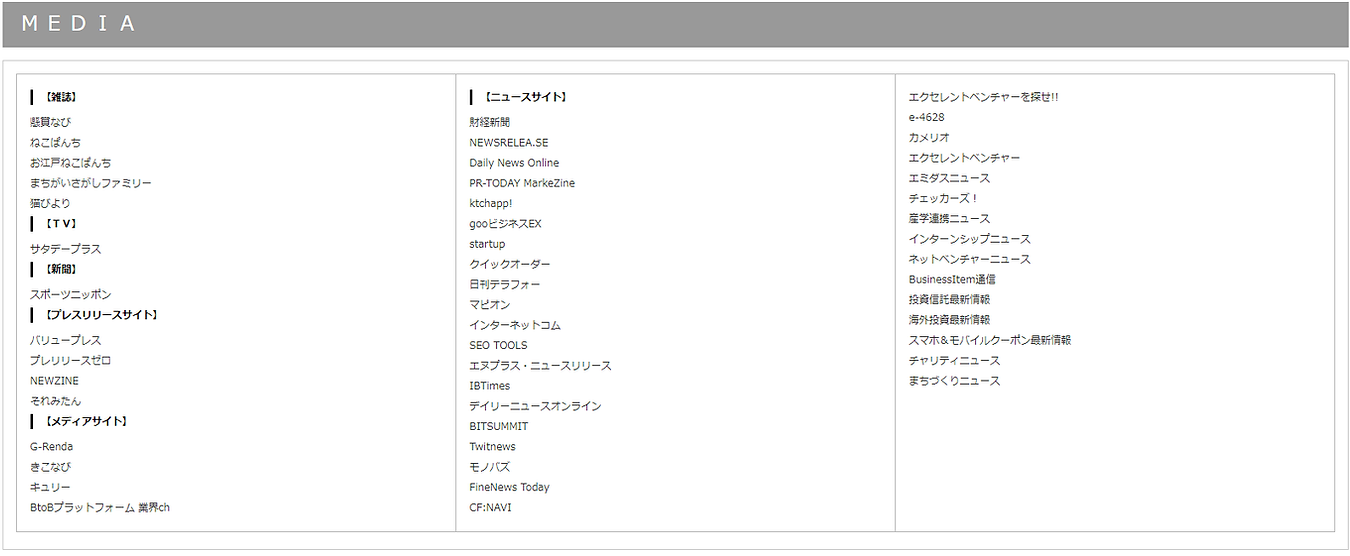Click the プレリリースゼロ entry
This screenshot has height=556, width=1350.
(70, 360)
